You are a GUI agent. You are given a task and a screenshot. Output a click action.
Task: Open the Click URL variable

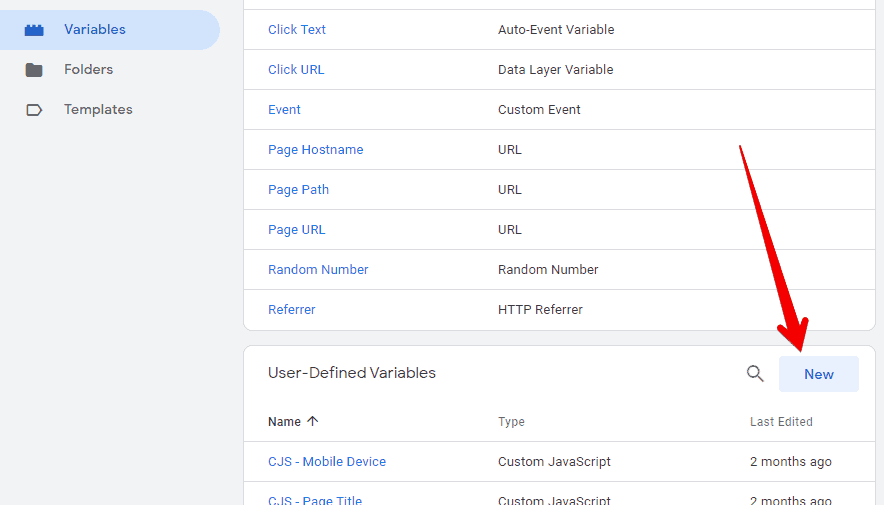[x=296, y=70]
